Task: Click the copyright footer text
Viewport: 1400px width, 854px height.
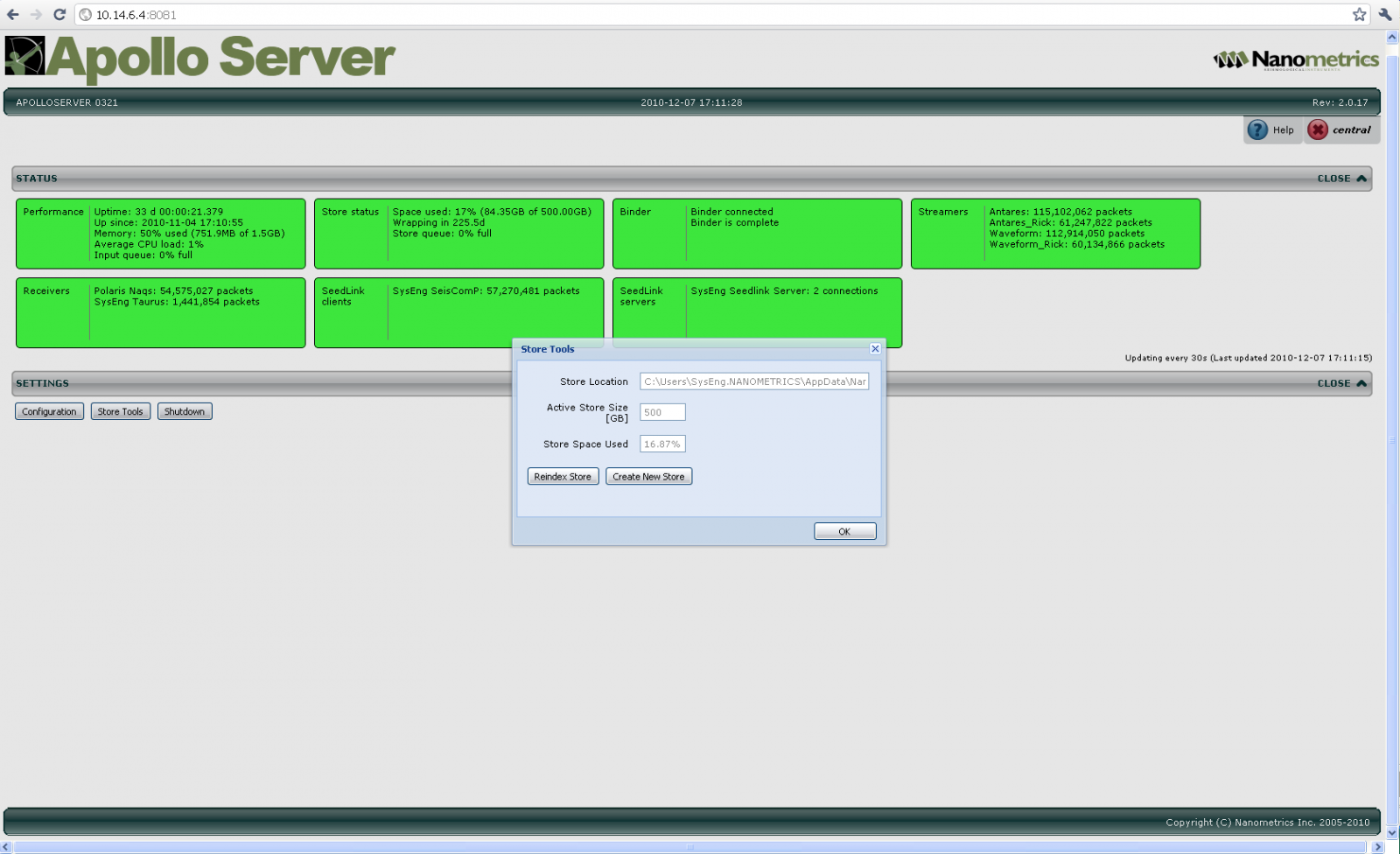Action: (x=1268, y=822)
